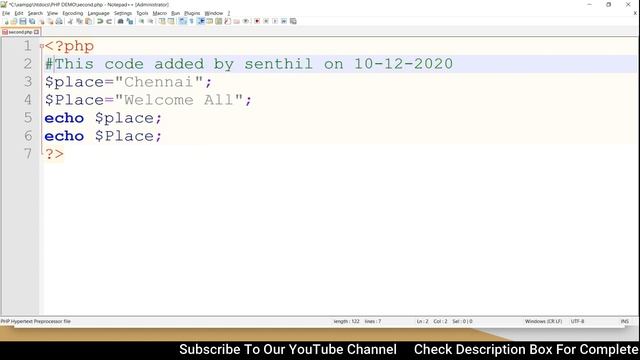Image resolution: width=640 pixels, height=360 pixels.
Task: Click the Replace toolbar icon
Action: coord(130,21)
